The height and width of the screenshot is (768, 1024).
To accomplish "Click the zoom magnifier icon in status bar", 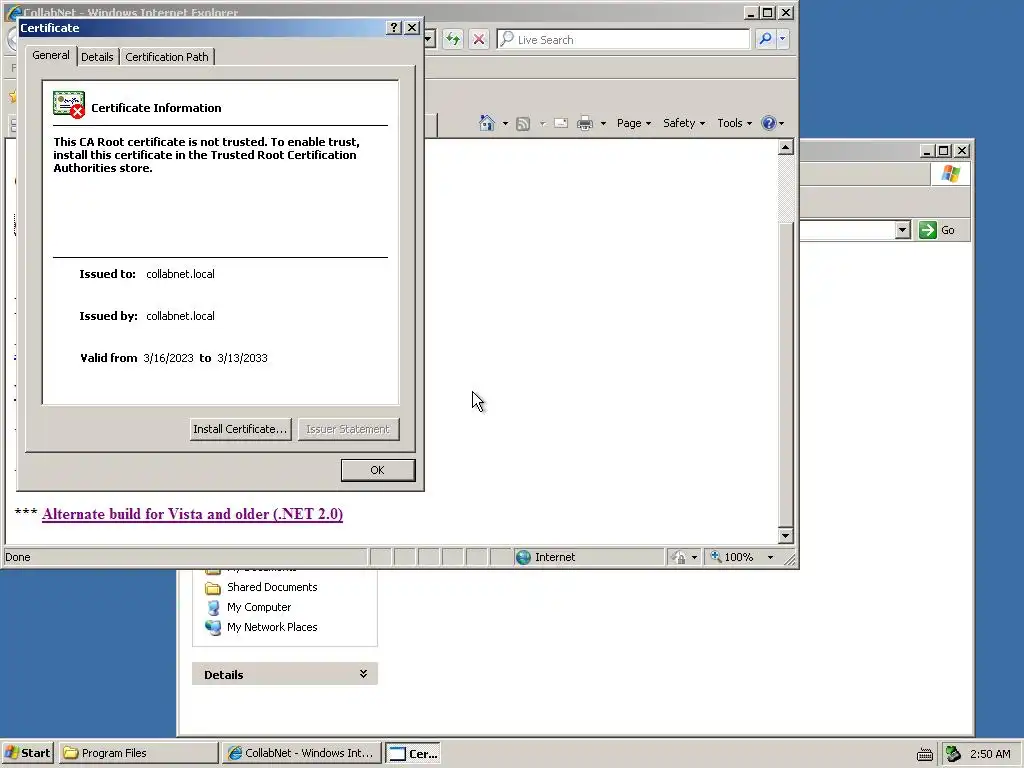I will 716,556.
